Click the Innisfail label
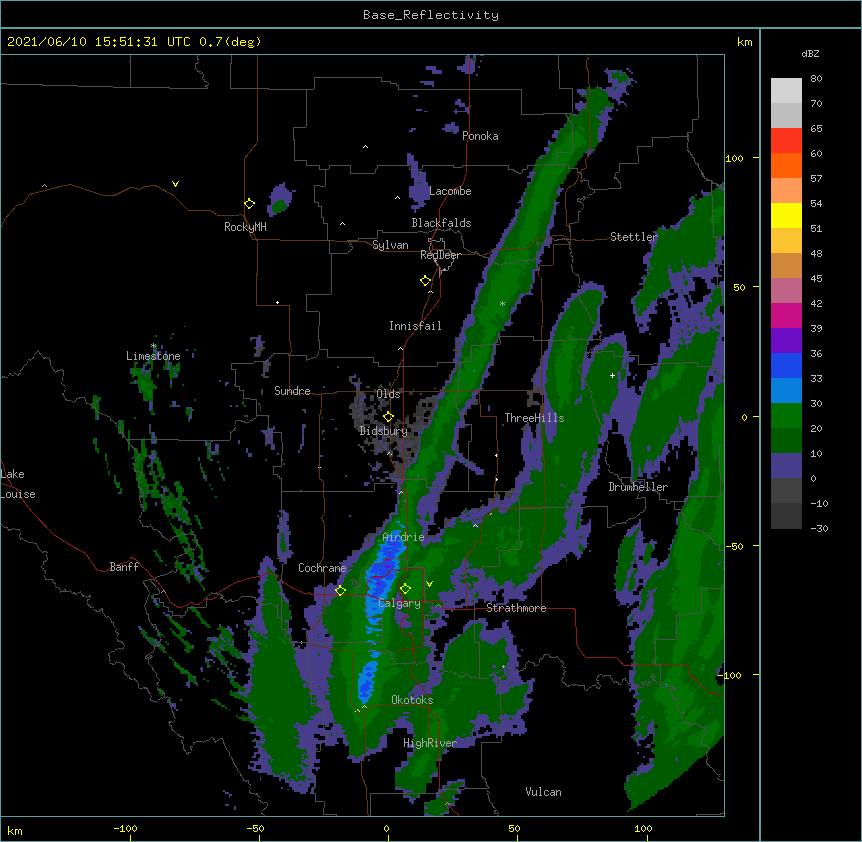 (x=415, y=326)
